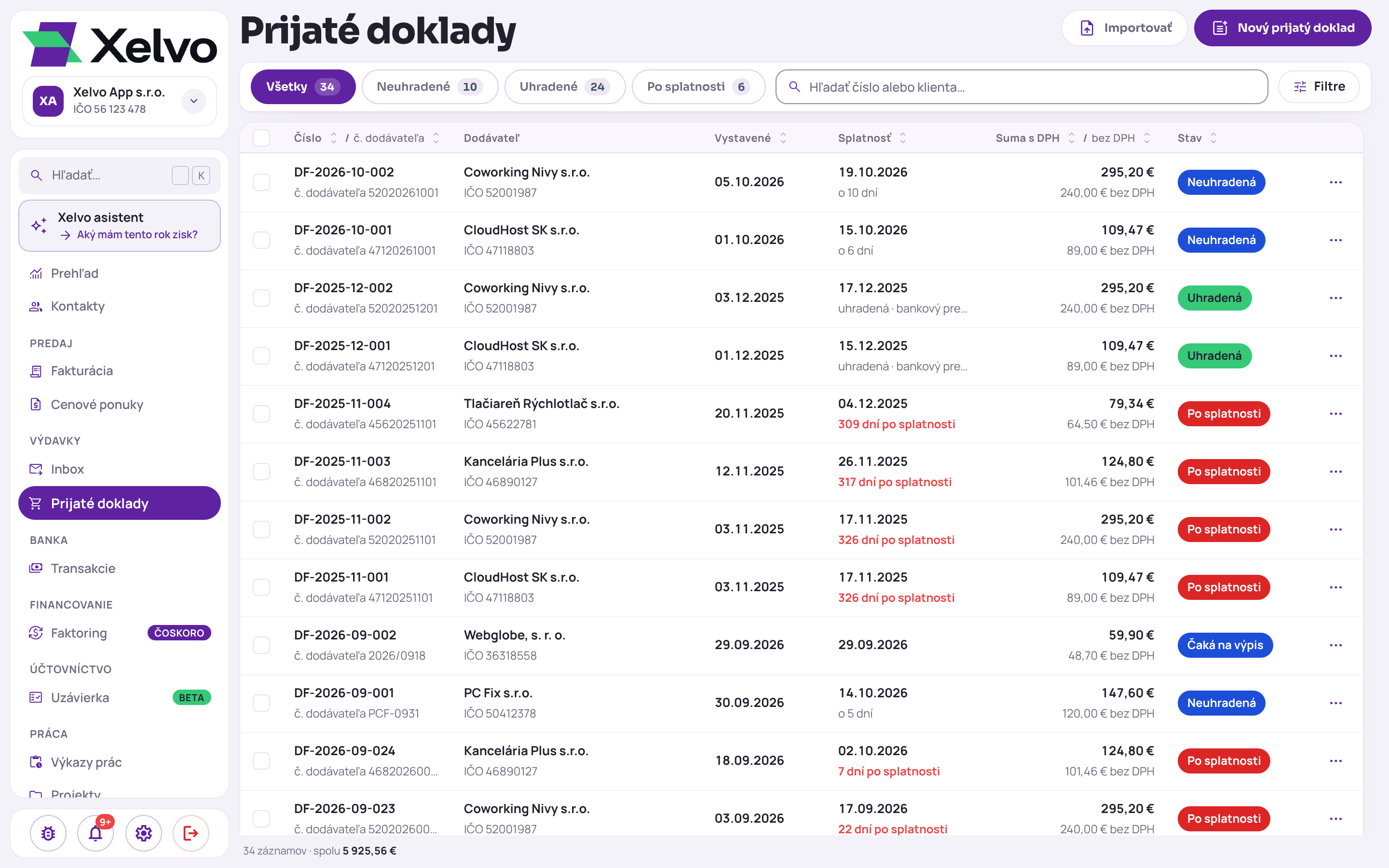The width and height of the screenshot is (1389, 868).
Task: Check the DF-2026-09-001 row checkbox
Action: (x=261, y=703)
